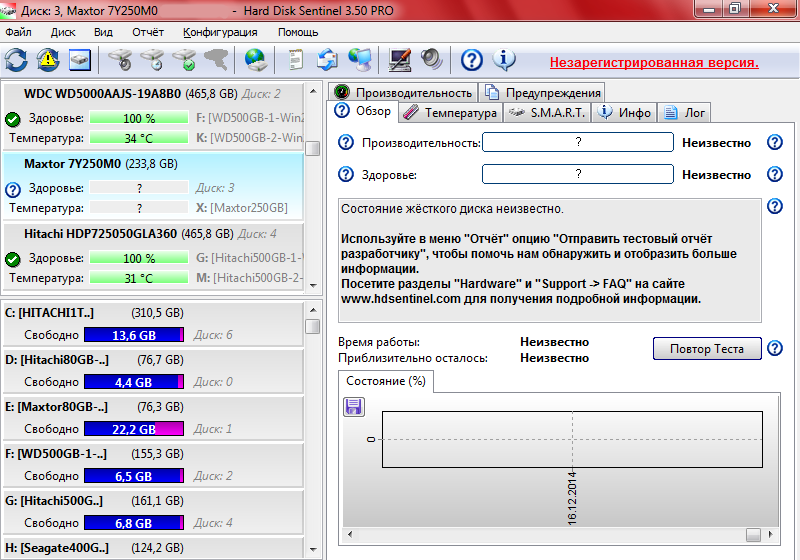Image resolution: width=800 pixels, height=560 pixels.
Task: Select the Обзор tab
Action: (x=363, y=111)
